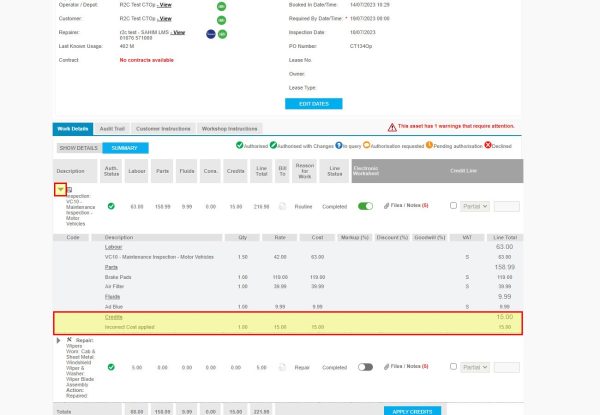
Task: Open the Partial dropdown on Repair row
Action: click(x=475, y=368)
